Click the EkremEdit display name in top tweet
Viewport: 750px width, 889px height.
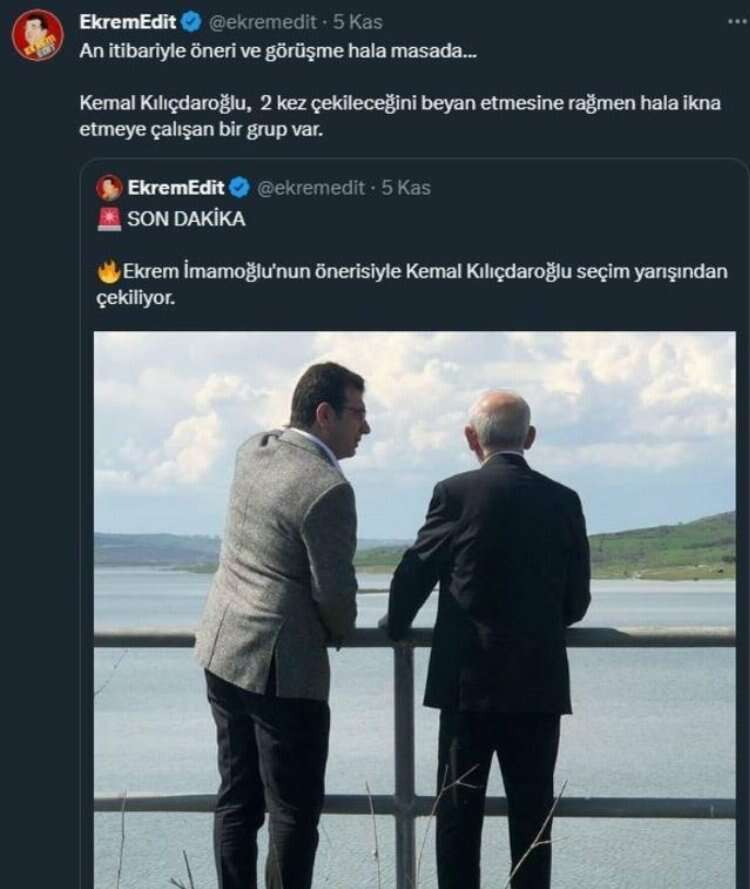pos(129,22)
